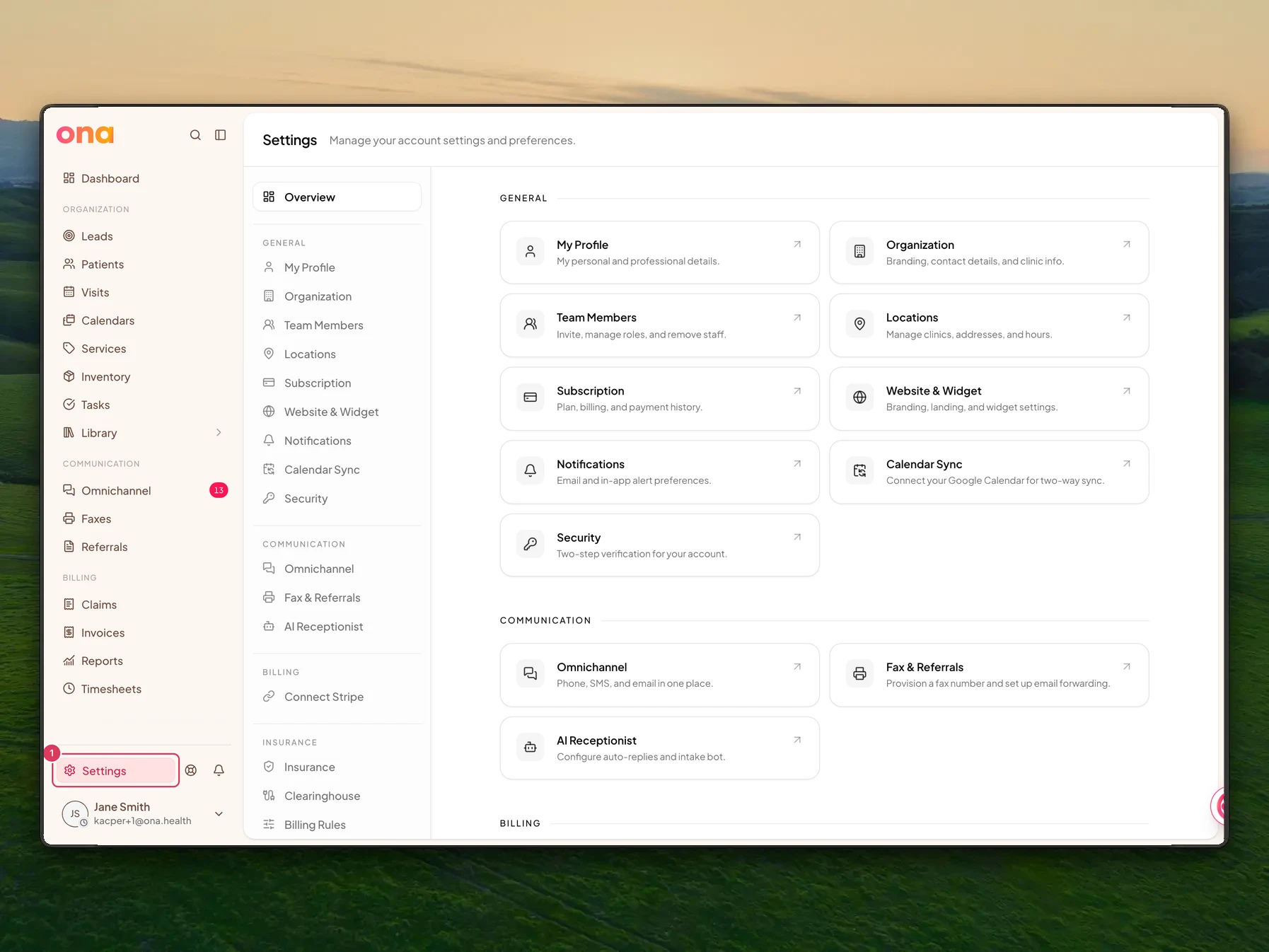1269x952 pixels.
Task: Open Faxes in sidebar
Action: [144, 519]
